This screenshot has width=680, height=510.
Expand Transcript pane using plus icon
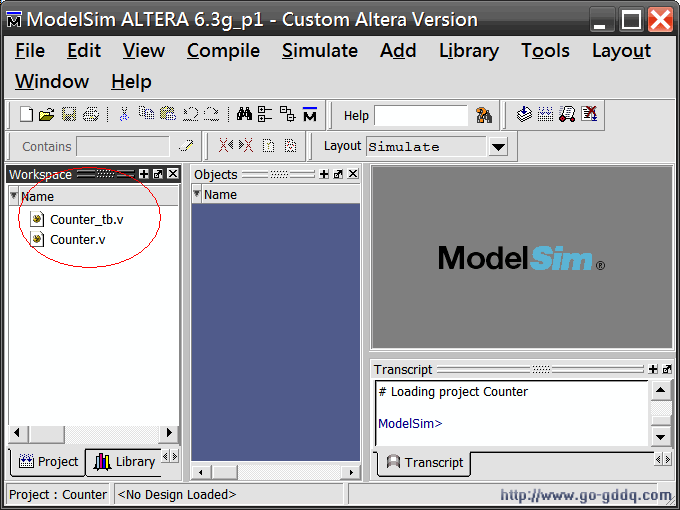click(x=653, y=370)
